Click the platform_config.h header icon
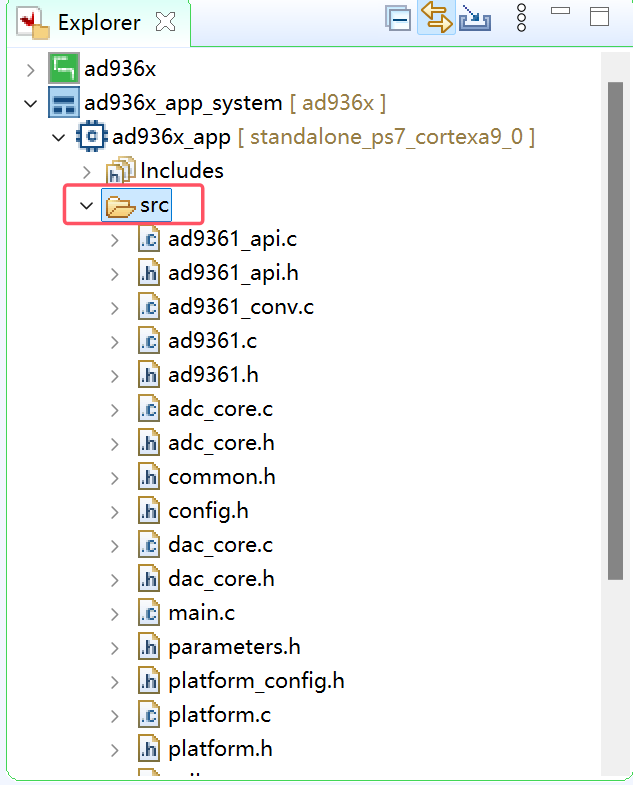The height and width of the screenshot is (785, 633). click(x=149, y=682)
